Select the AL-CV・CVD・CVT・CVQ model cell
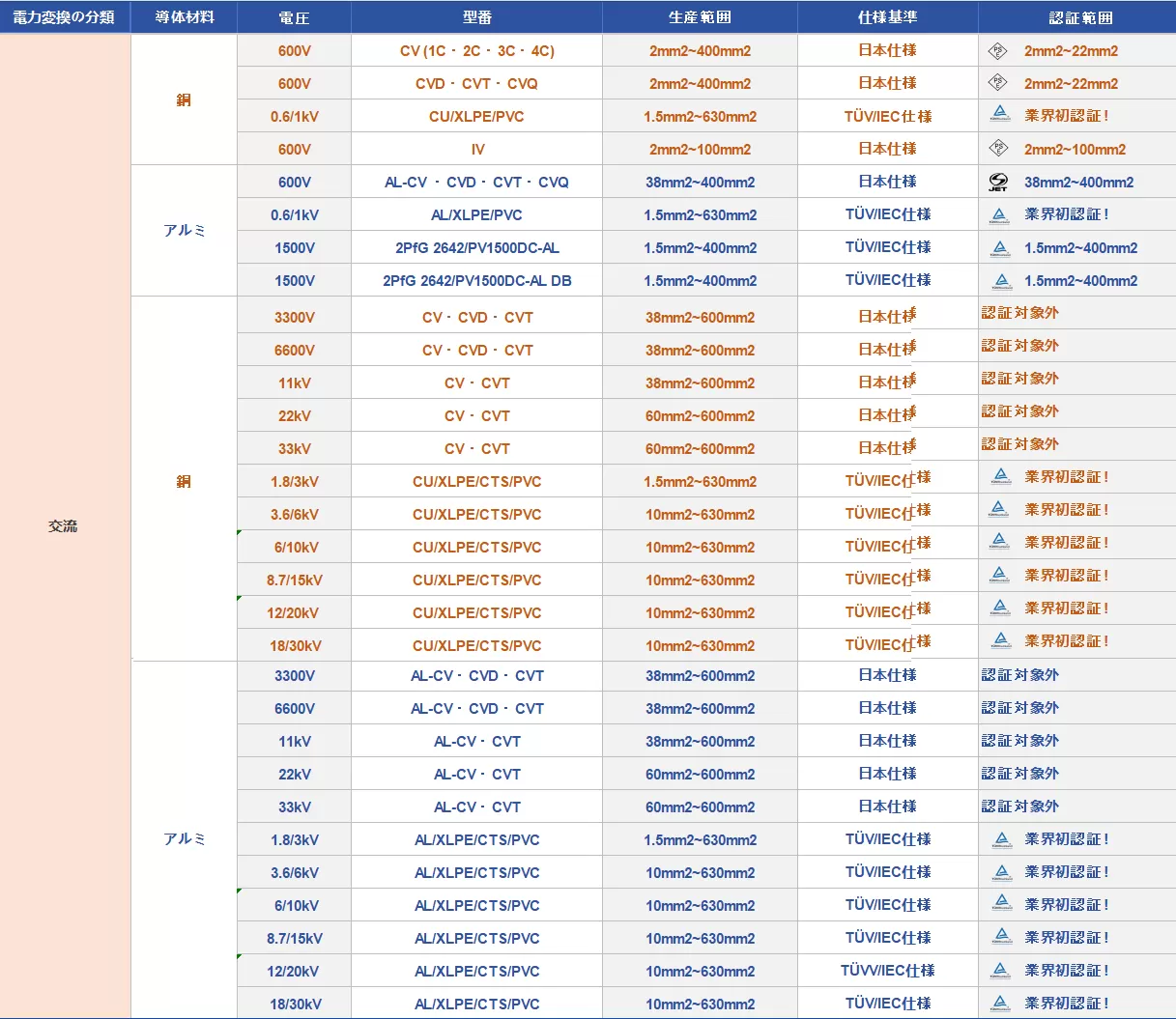This screenshot has height=1019, width=1176. point(476,183)
